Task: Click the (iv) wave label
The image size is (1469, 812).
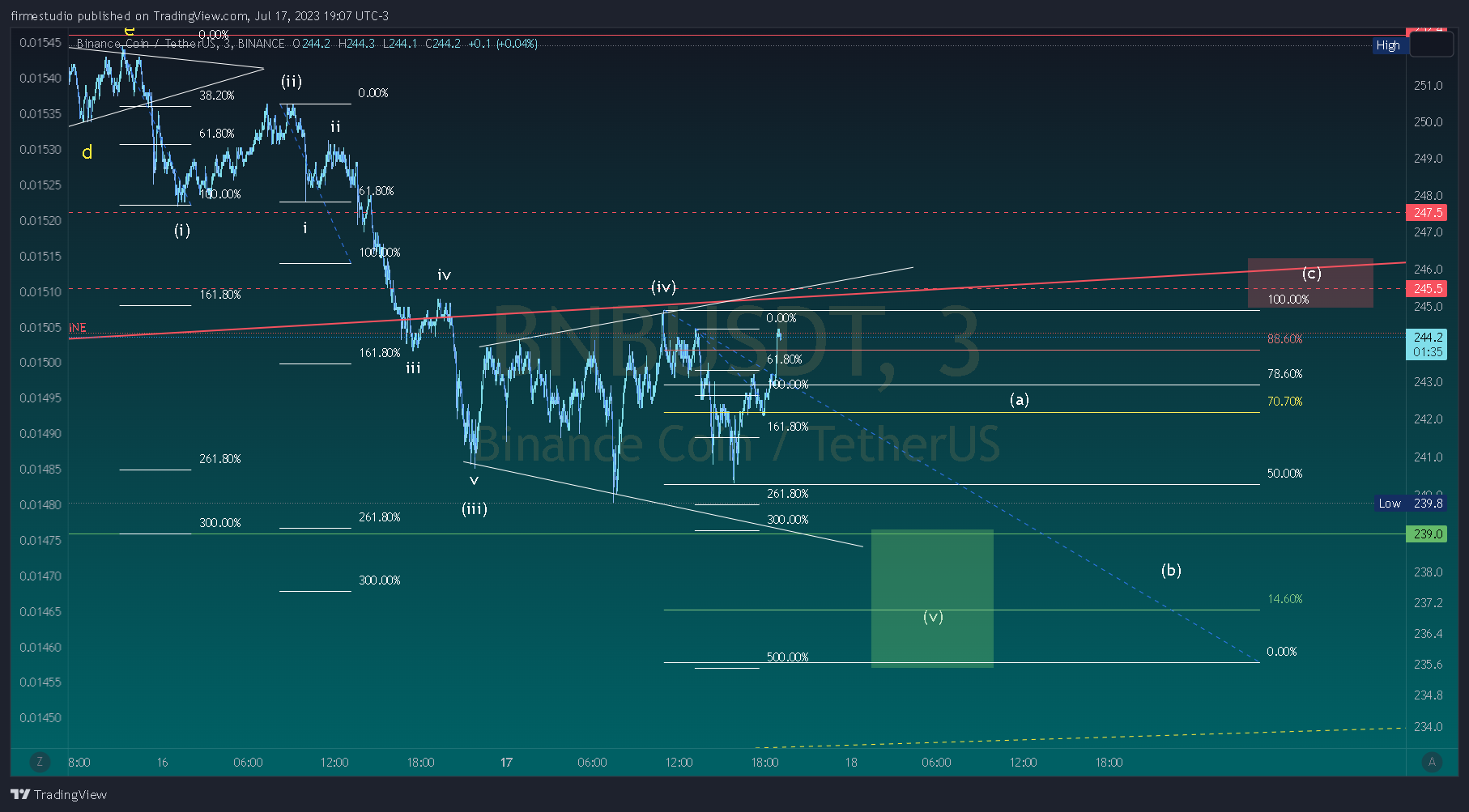Action: coord(663,287)
